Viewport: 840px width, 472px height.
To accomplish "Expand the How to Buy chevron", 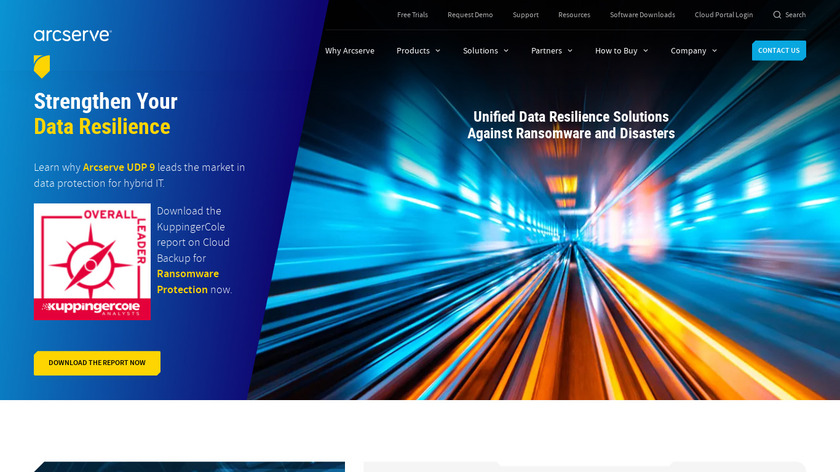I will tap(646, 51).
